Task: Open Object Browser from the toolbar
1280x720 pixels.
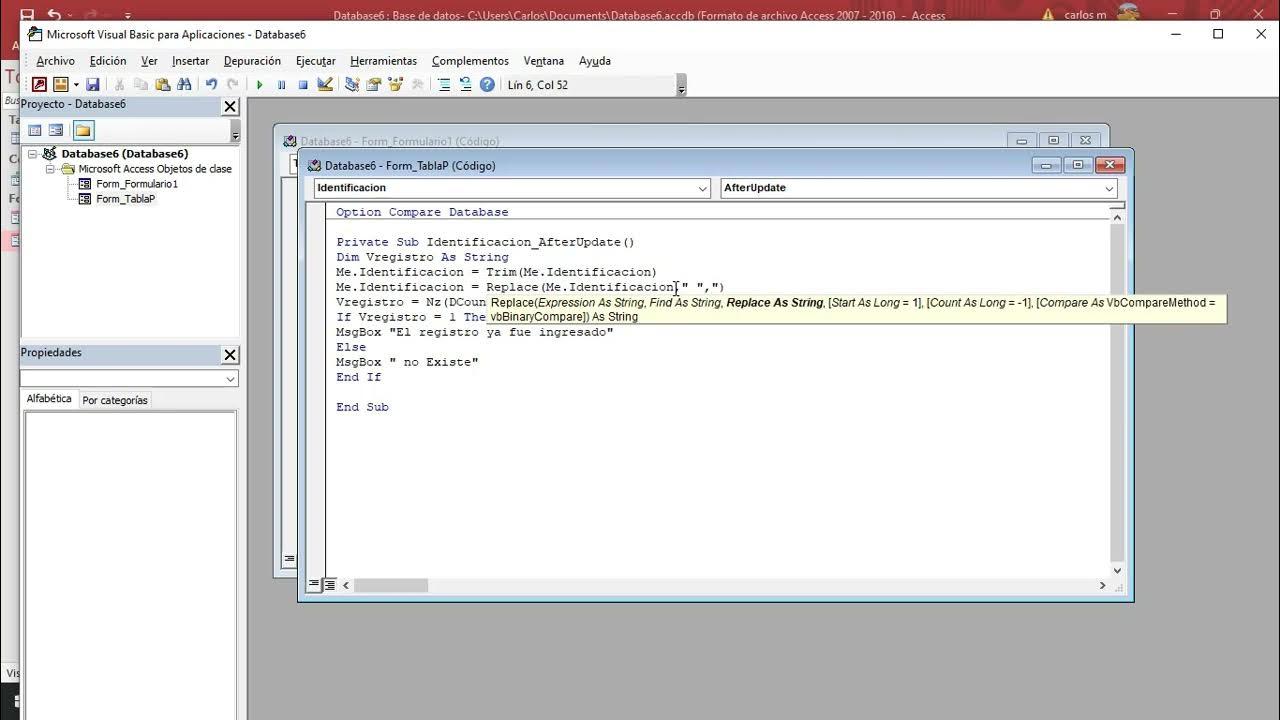Action: click(396, 85)
